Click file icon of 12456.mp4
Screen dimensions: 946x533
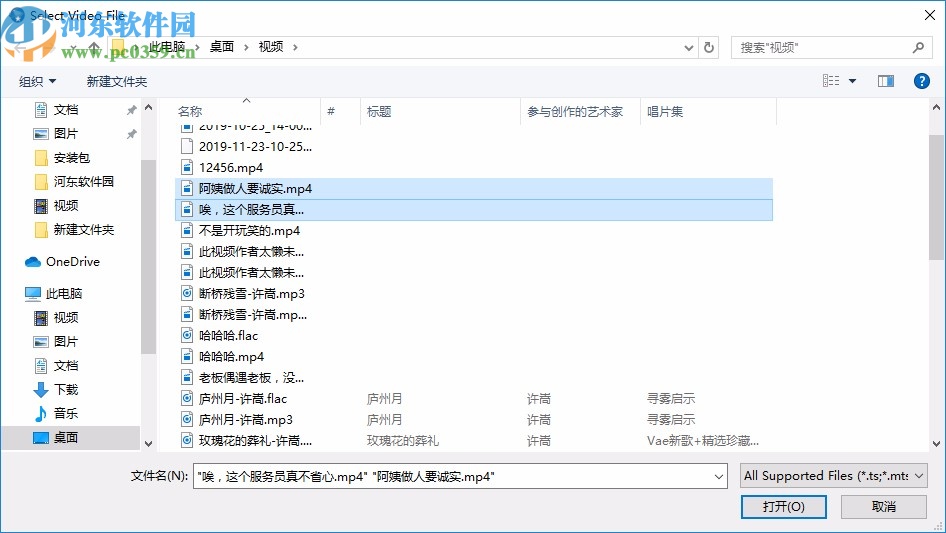[x=187, y=168]
